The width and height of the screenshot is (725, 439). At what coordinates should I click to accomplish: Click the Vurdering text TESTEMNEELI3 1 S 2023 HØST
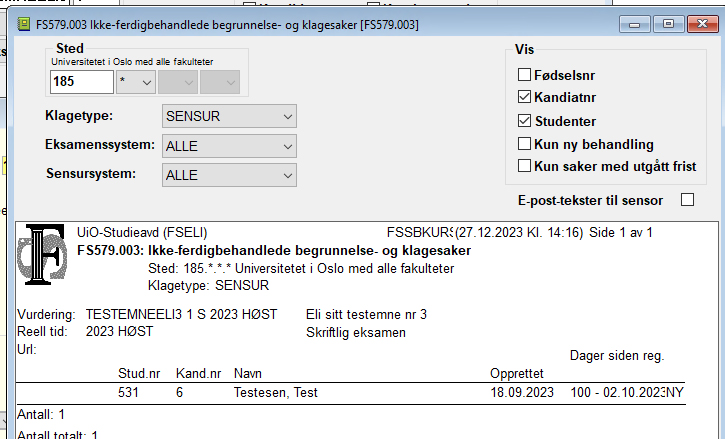tap(181, 315)
